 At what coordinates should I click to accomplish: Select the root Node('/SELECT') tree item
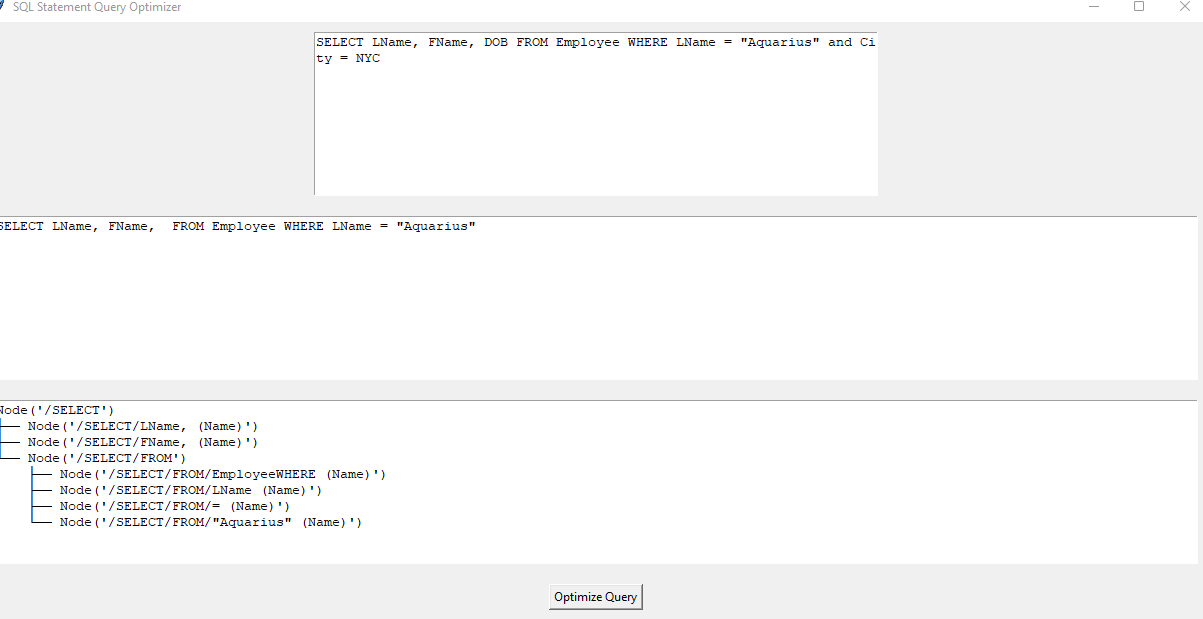tap(55, 409)
